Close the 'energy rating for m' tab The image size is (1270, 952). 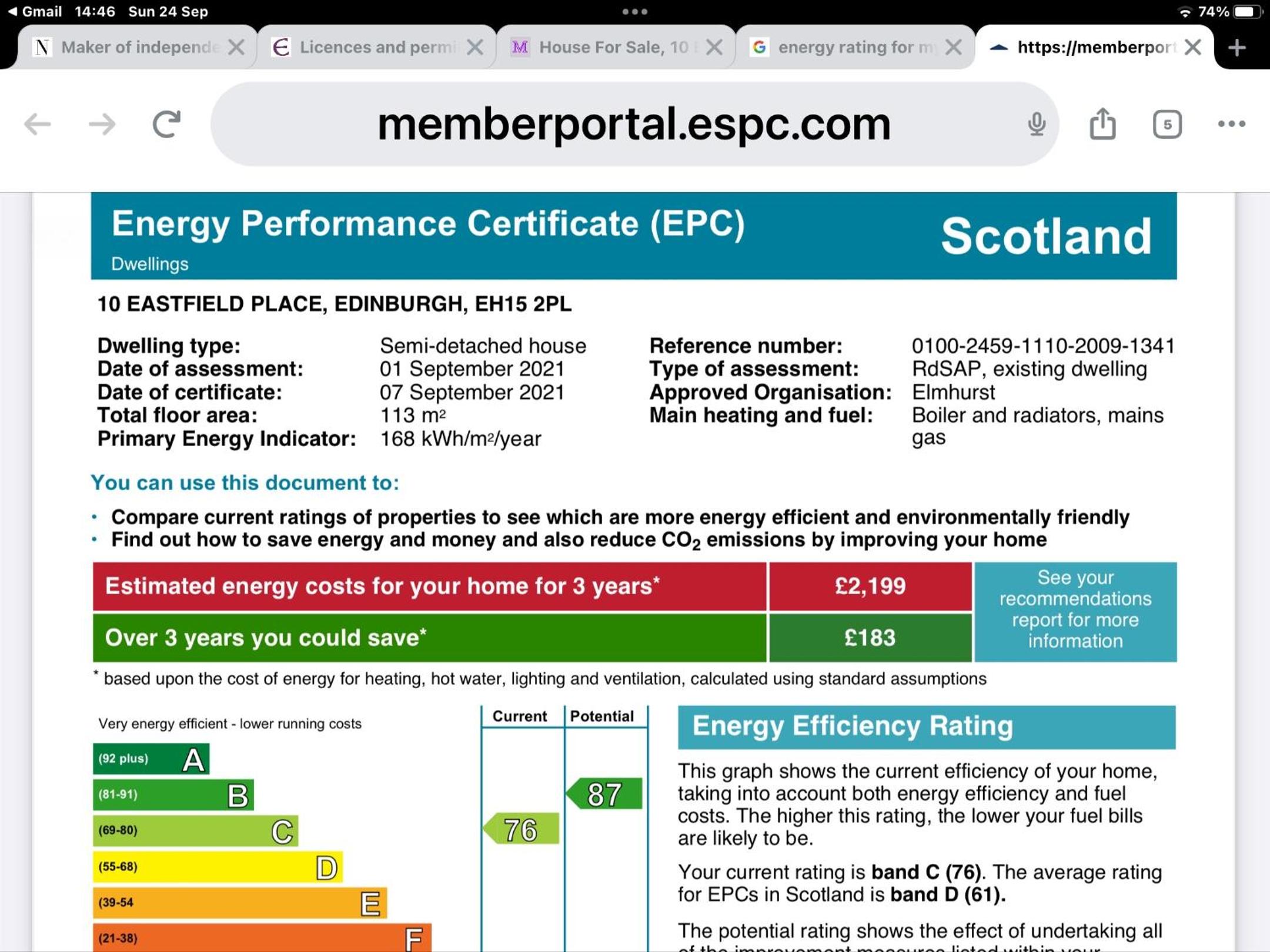coord(954,47)
